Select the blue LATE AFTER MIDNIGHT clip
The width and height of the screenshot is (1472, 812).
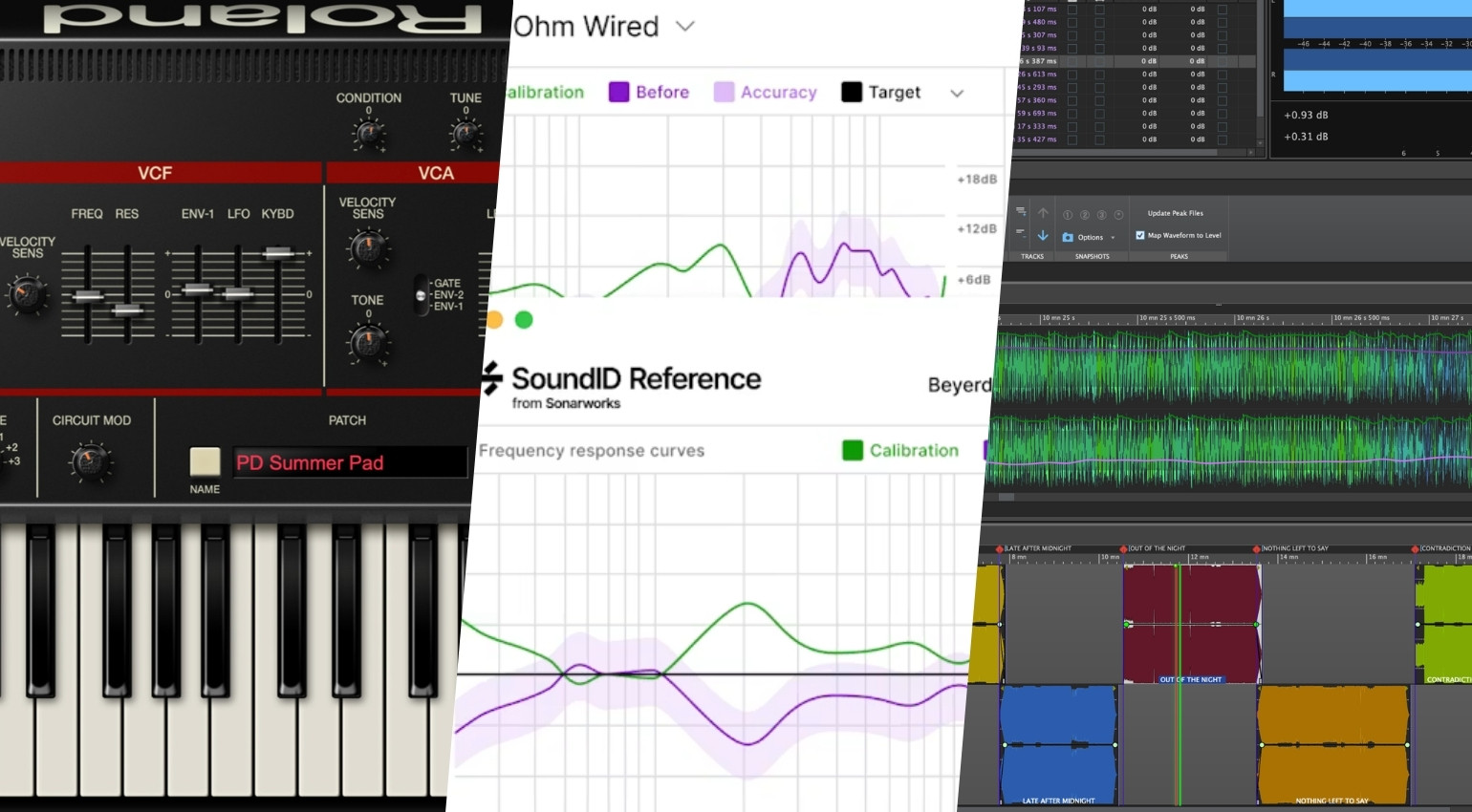(x=1059, y=744)
